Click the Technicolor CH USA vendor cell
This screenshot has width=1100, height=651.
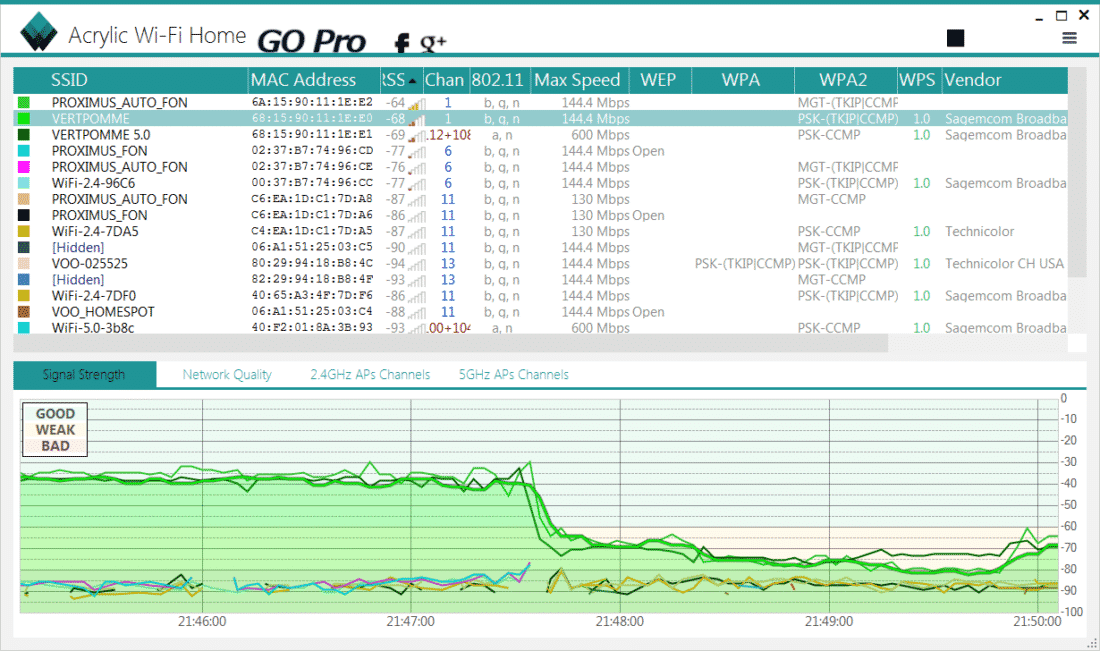point(1005,264)
